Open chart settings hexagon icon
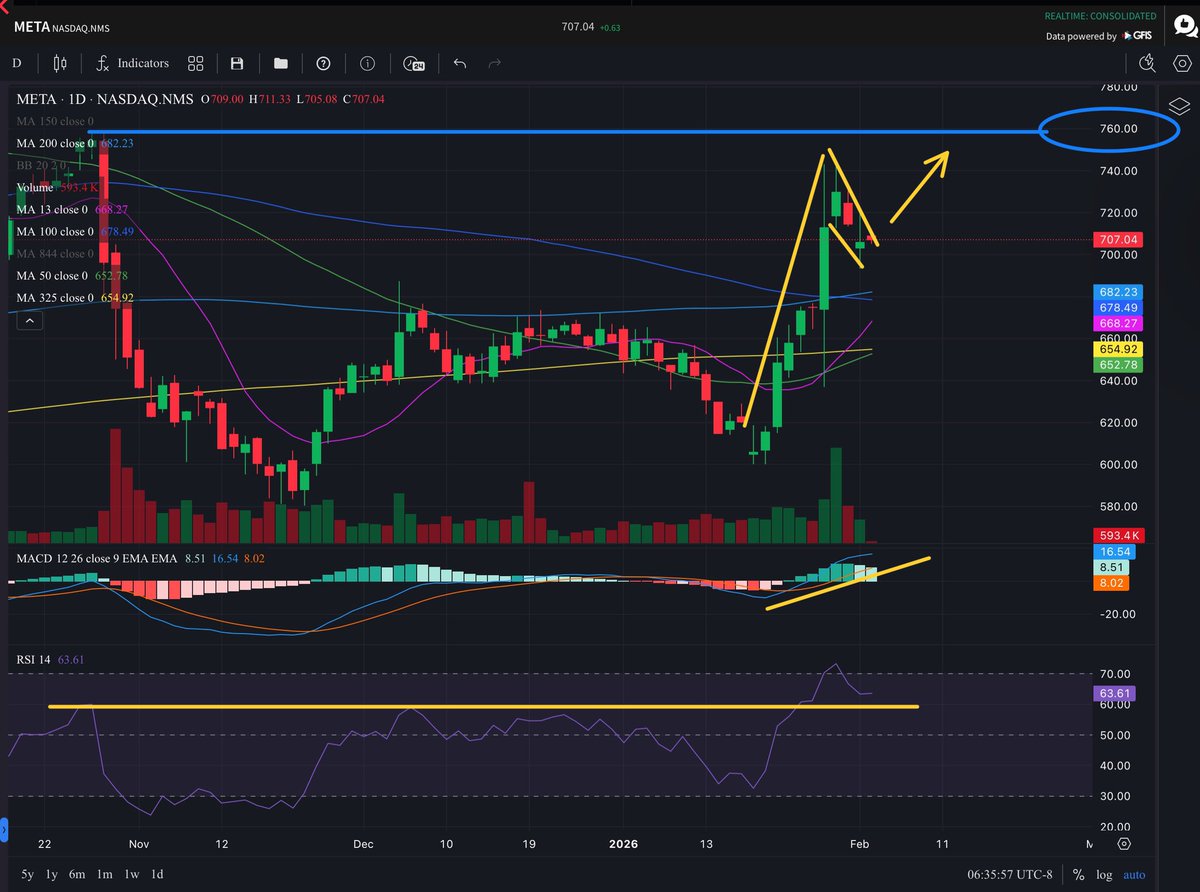Viewport: 1200px width, 892px height. pos(1181,63)
